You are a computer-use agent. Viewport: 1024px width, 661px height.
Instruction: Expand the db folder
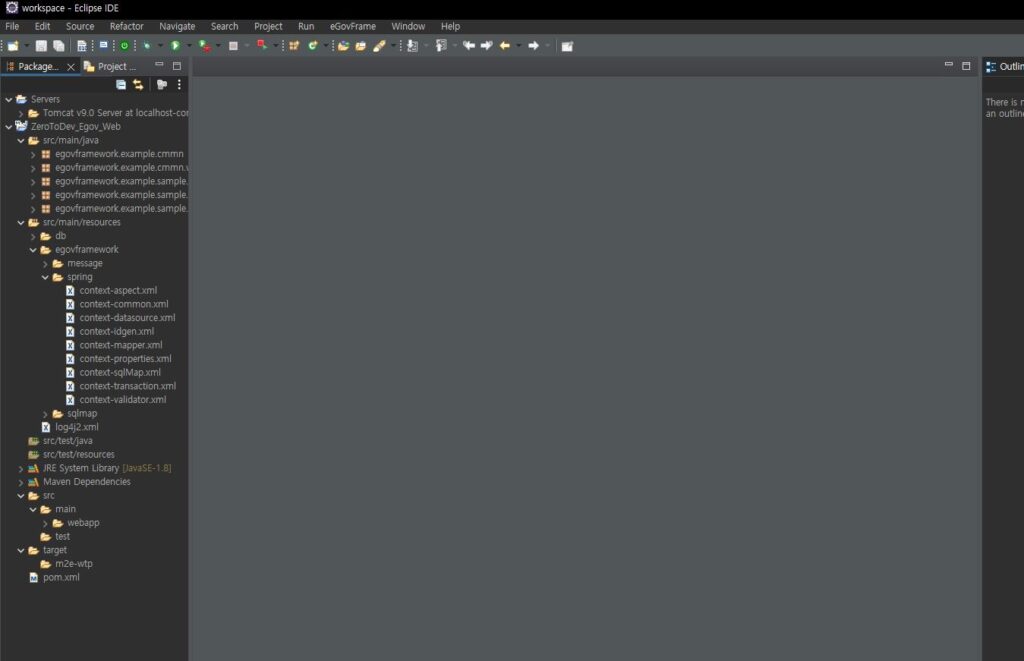(33, 236)
